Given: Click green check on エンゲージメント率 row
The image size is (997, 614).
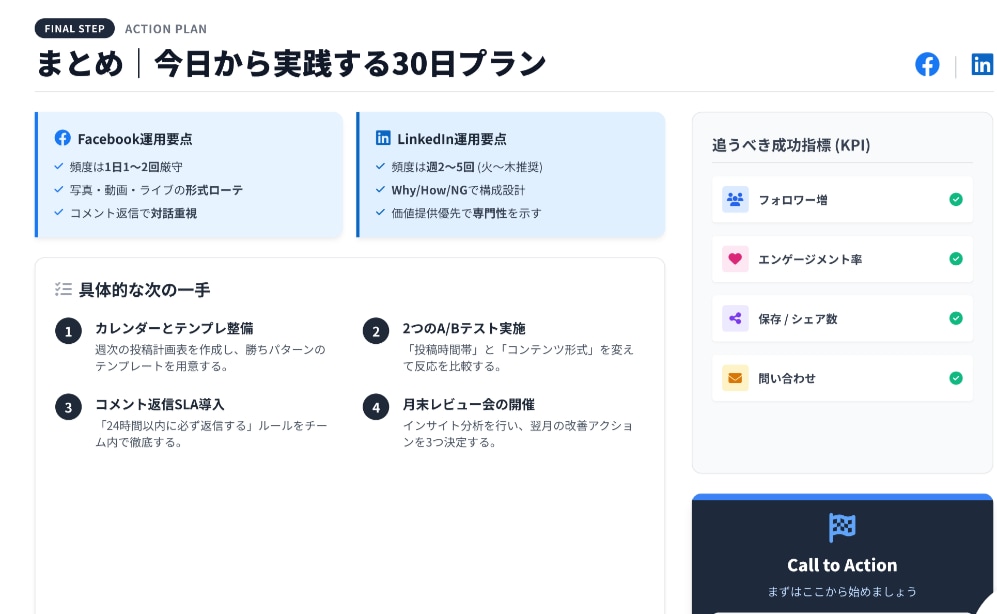Looking at the screenshot, I should [956, 259].
